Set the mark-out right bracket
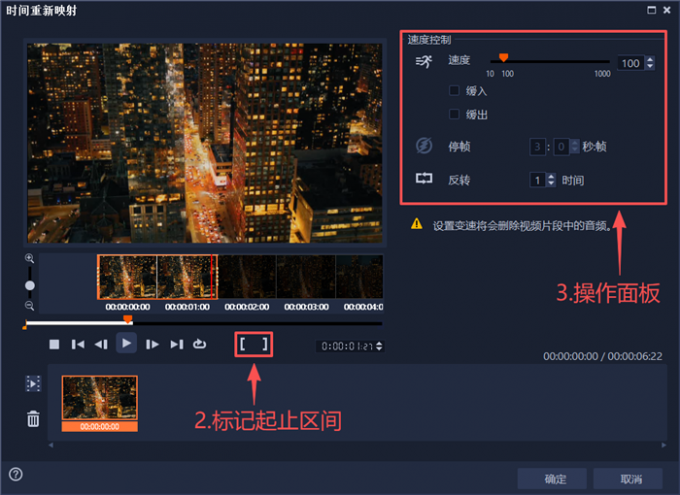Screen dimensions: 680x495 click(265, 344)
